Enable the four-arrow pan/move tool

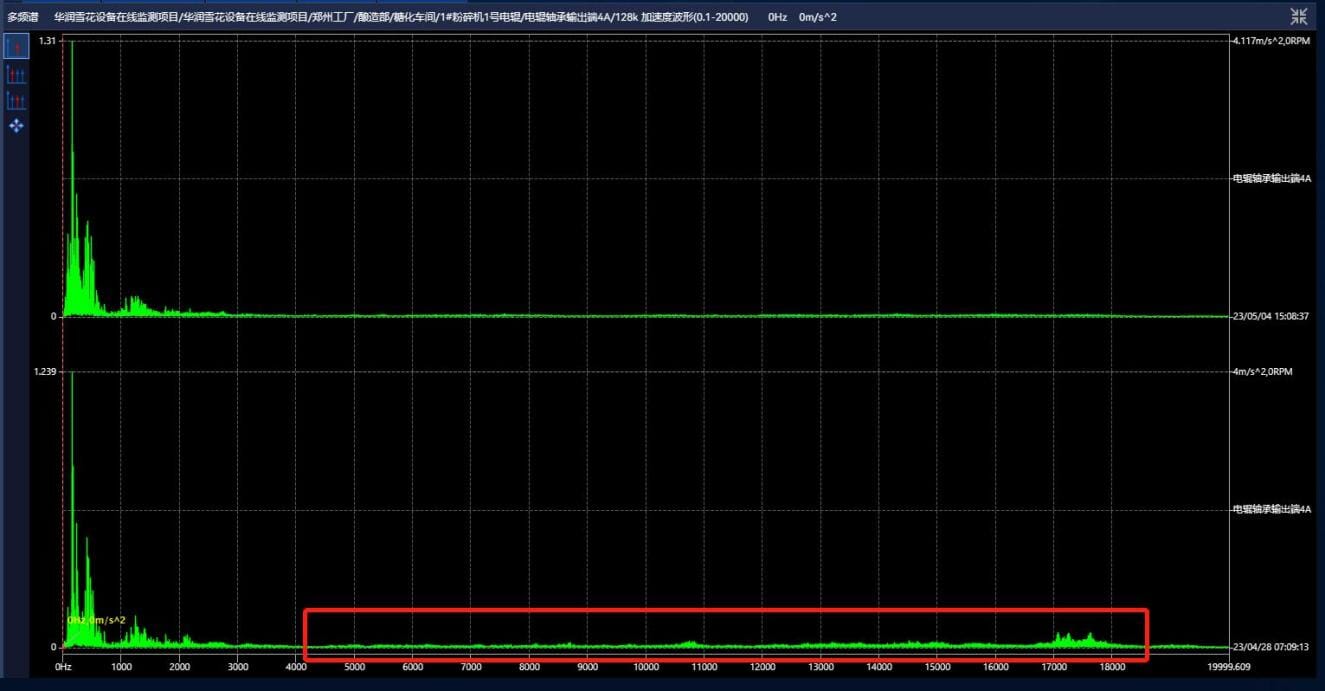point(16,126)
